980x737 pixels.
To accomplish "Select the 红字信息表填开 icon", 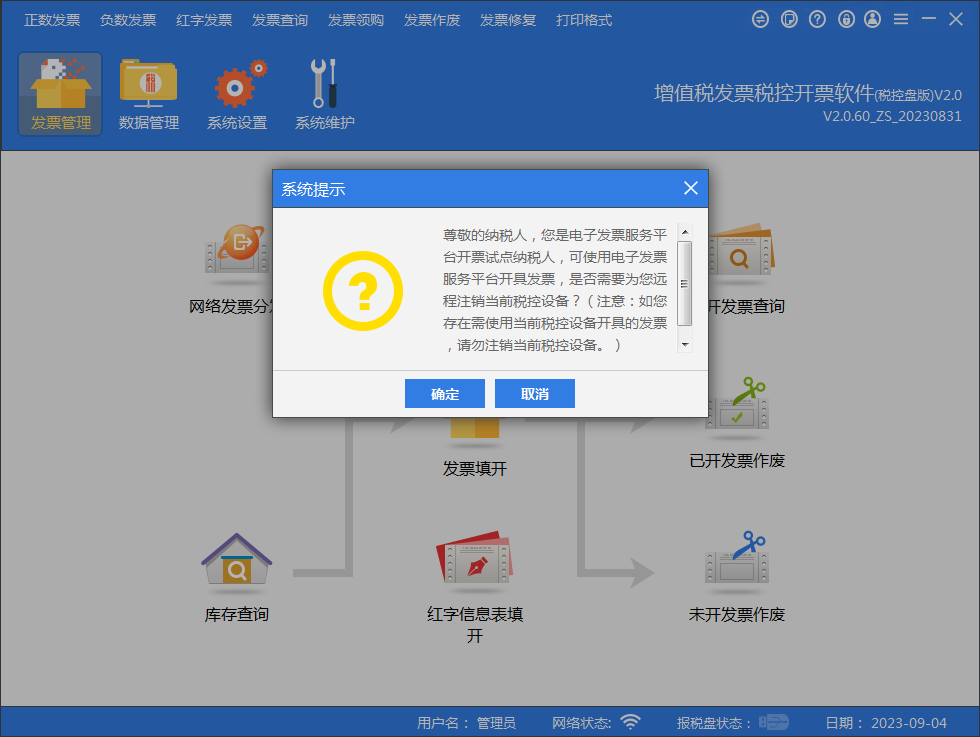I will 474,565.
